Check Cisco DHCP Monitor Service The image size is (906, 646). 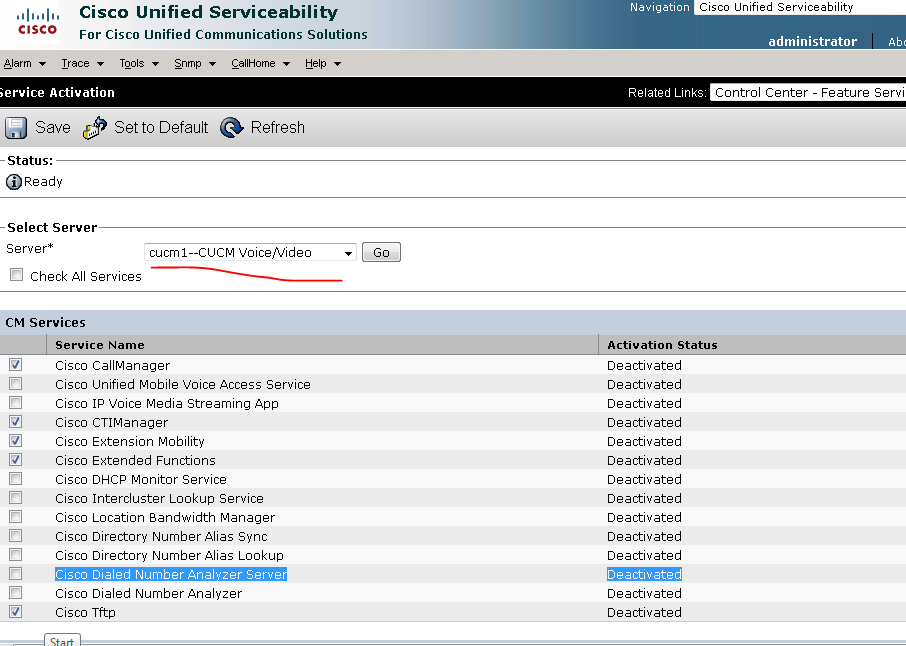[x=16, y=479]
